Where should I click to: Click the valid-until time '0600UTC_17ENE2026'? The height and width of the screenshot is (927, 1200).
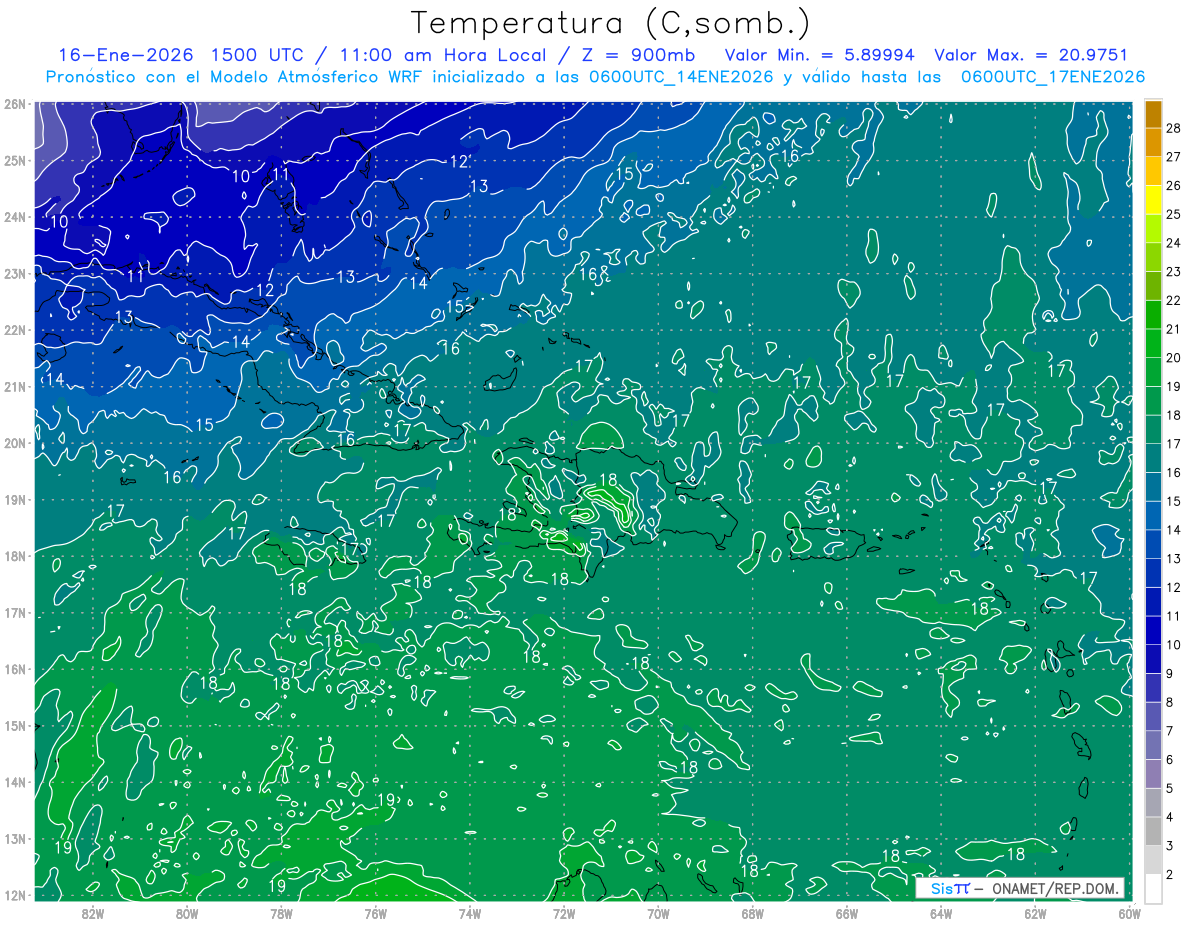[x=1052, y=77]
